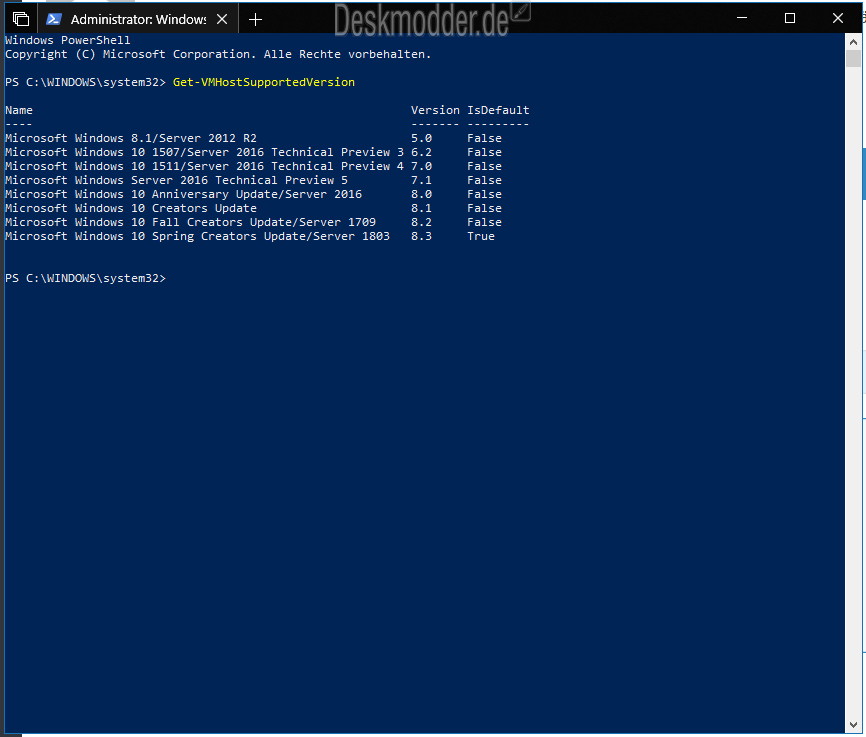Click the 'Windows 10 1511/Server 2016 Technical Preview 4' row

[x=254, y=166]
